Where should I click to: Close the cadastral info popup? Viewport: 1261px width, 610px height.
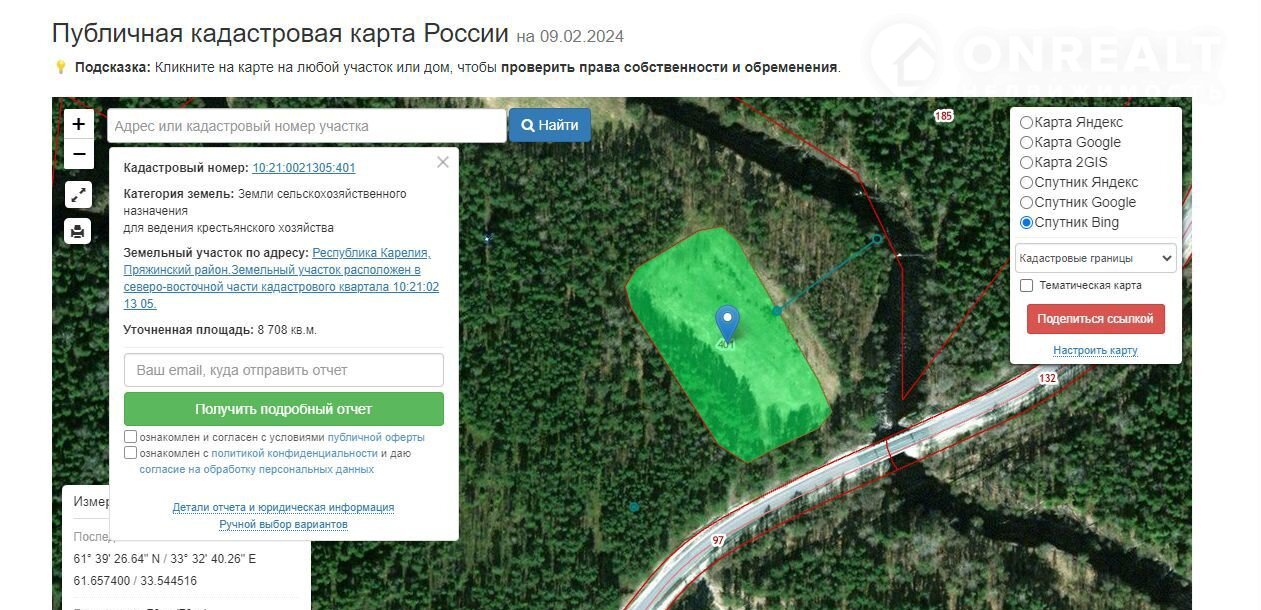(x=443, y=162)
